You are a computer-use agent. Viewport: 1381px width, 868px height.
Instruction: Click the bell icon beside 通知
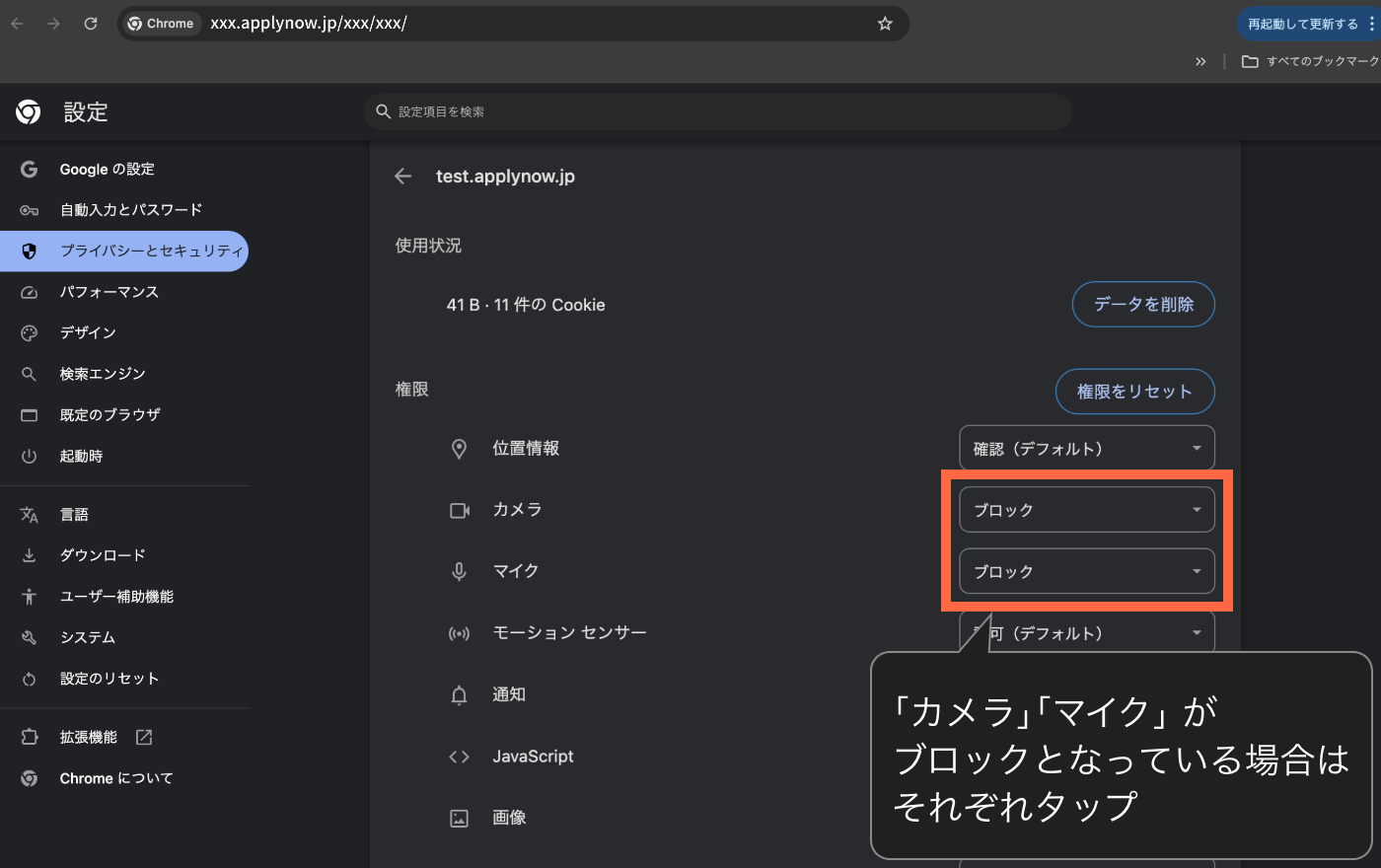click(x=459, y=695)
